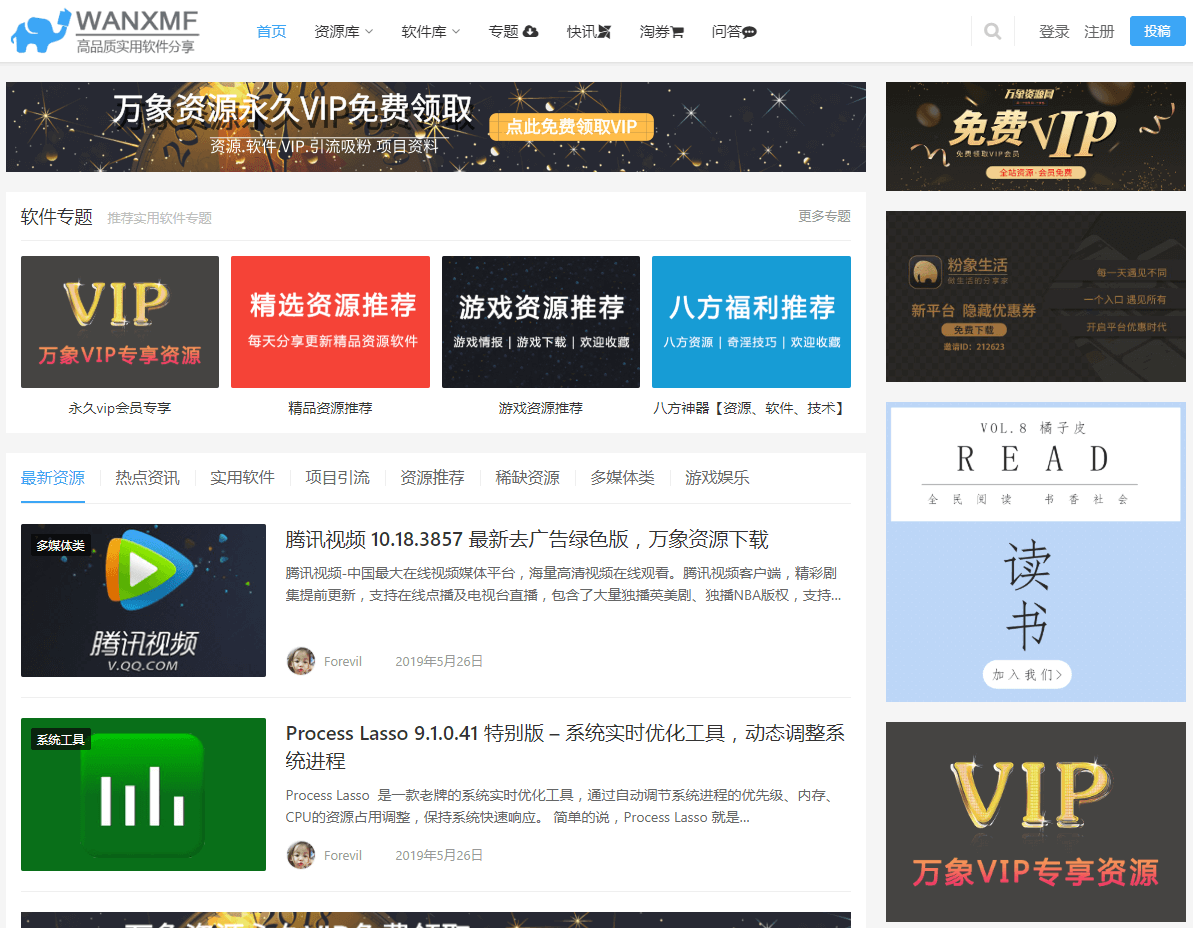Open the 腾讯视频 article thumbnail

(143, 600)
